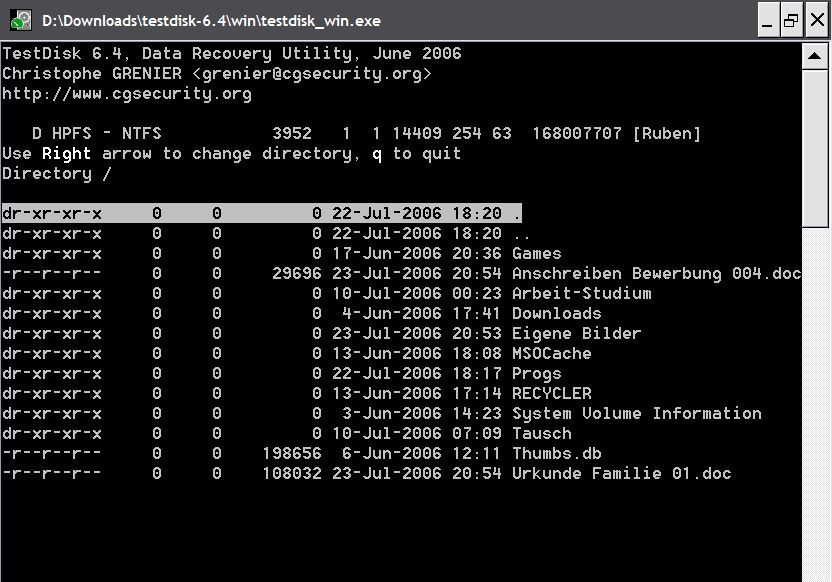
Task: Click the 168007707 sector count value
Action: pyautogui.click(x=577, y=133)
